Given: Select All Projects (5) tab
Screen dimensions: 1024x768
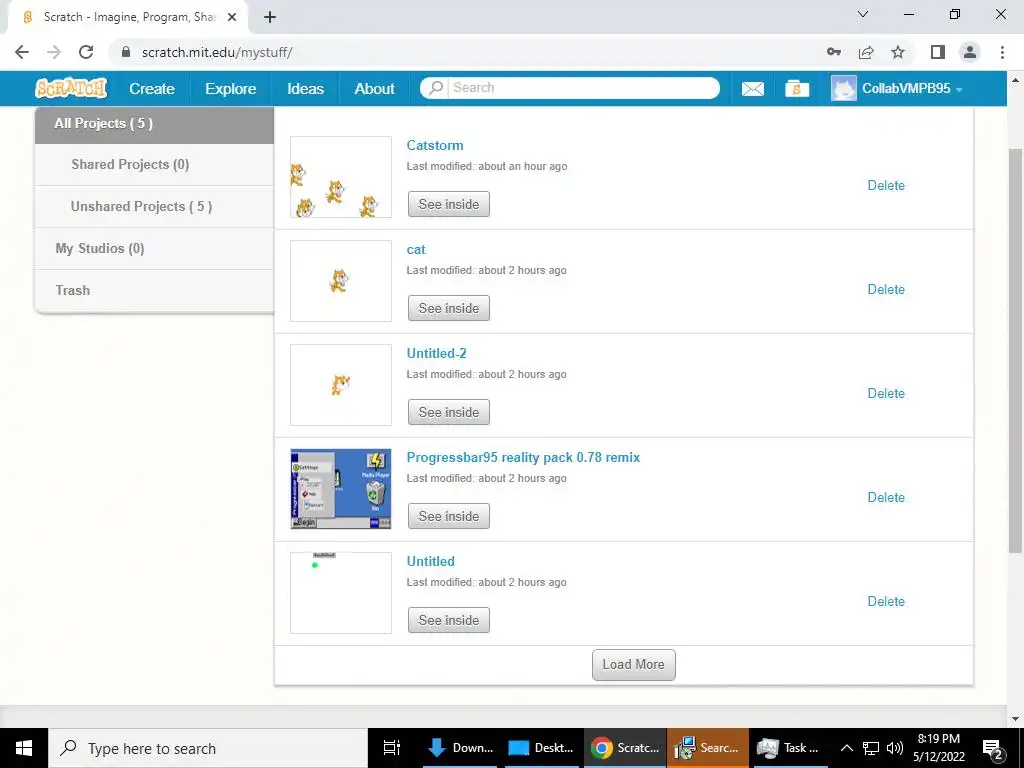Looking at the screenshot, I should click(x=154, y=124).
